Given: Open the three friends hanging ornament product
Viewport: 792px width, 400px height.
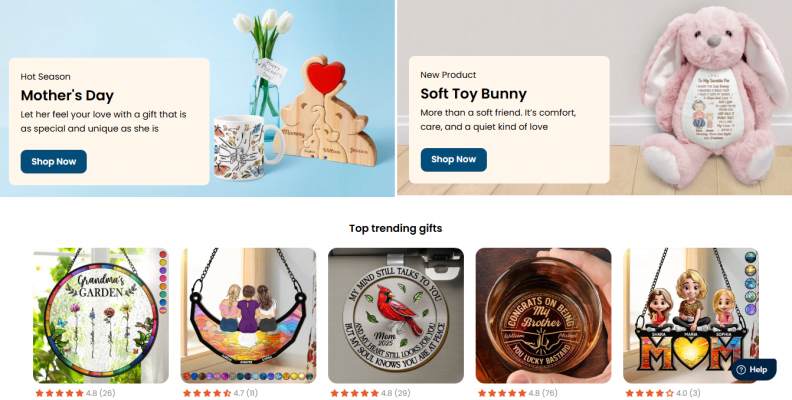Looking at the screenshot, I should click(x=249, y=315).
